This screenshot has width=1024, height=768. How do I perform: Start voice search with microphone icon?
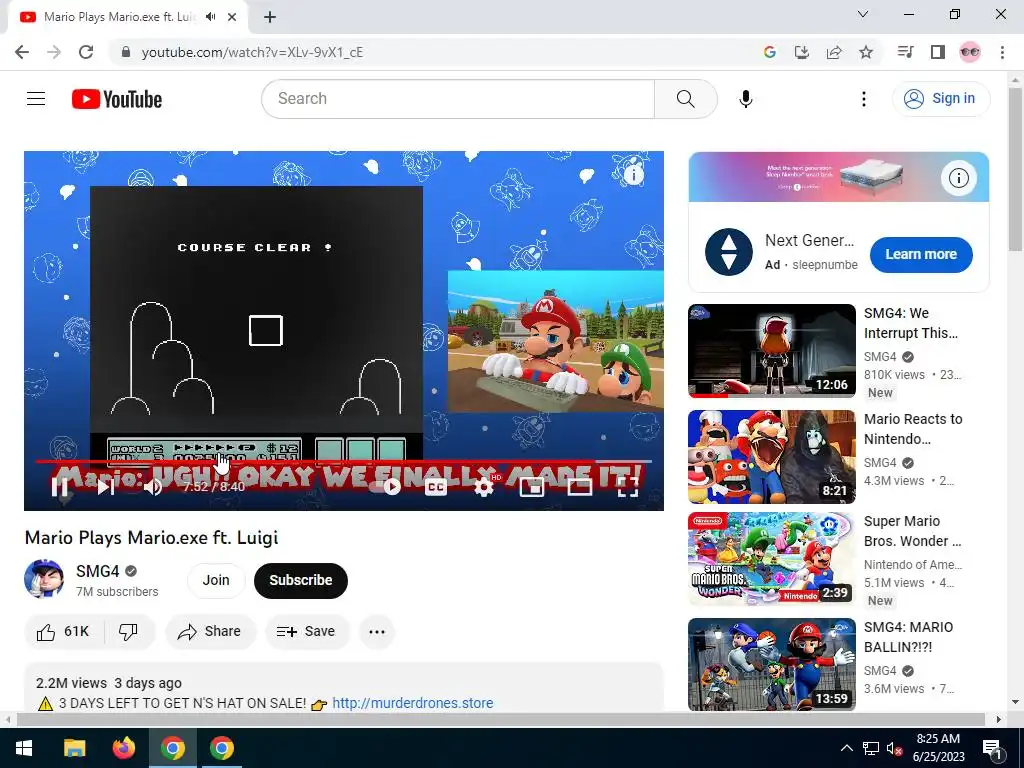745,99
